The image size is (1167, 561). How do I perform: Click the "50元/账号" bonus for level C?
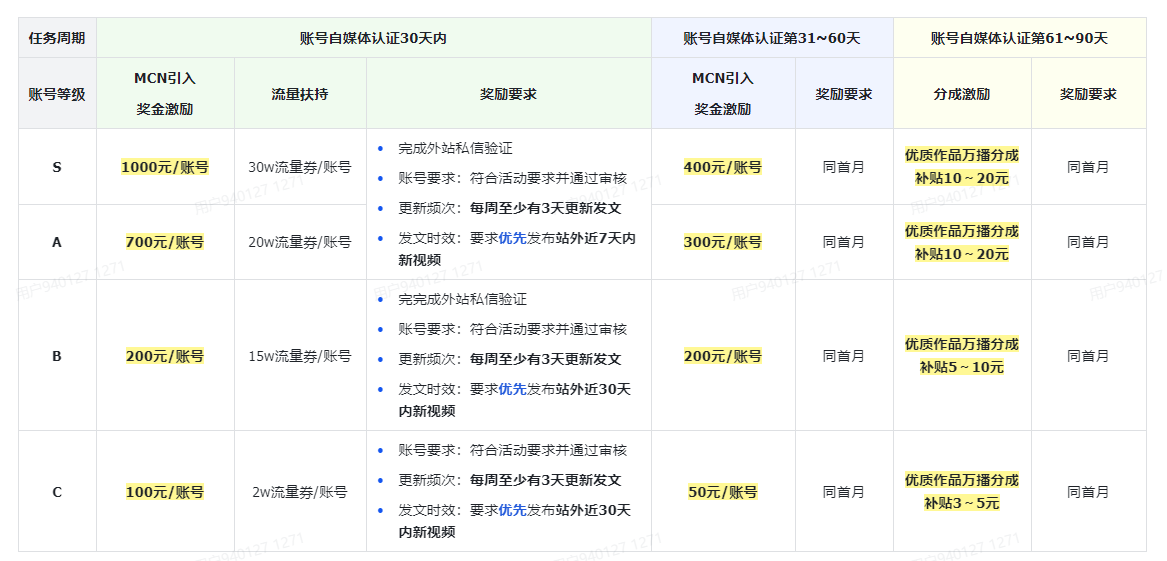pos(722,492)
